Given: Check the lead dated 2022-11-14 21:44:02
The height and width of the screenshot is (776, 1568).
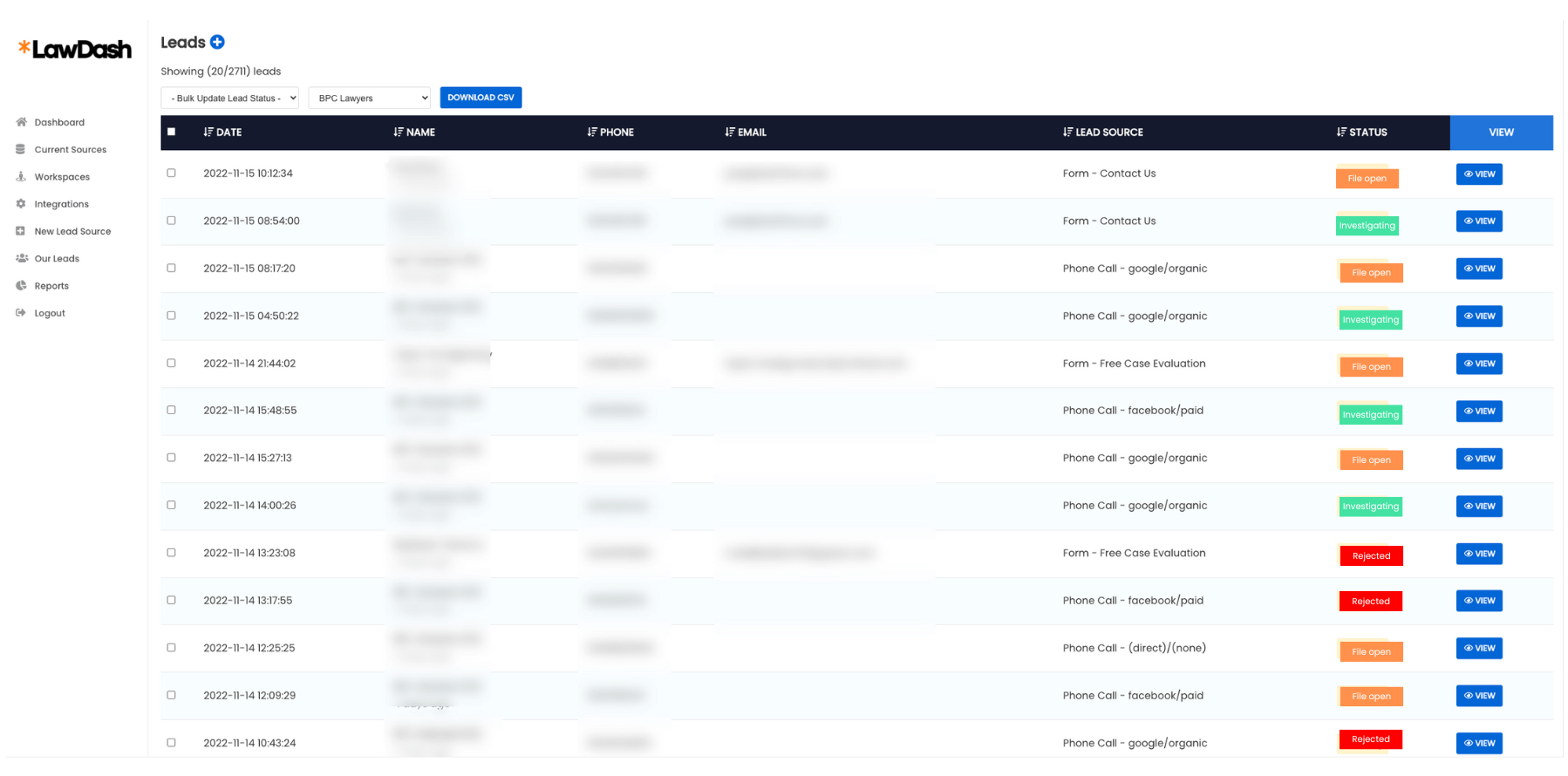Looking at the screenshot, I should (172, 363).
